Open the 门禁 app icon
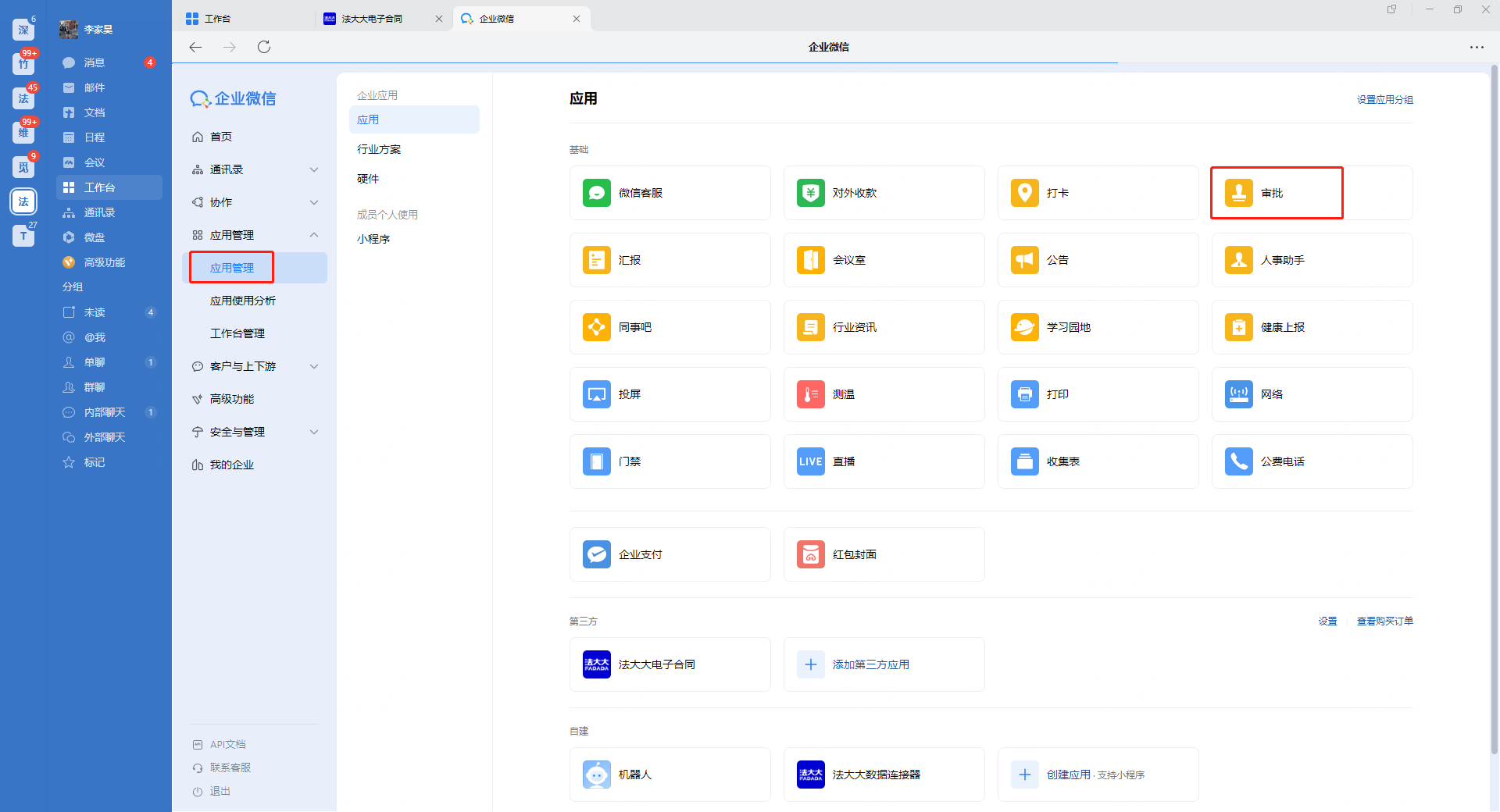This screenshot has width=1500, height=812. pos(596,461)
